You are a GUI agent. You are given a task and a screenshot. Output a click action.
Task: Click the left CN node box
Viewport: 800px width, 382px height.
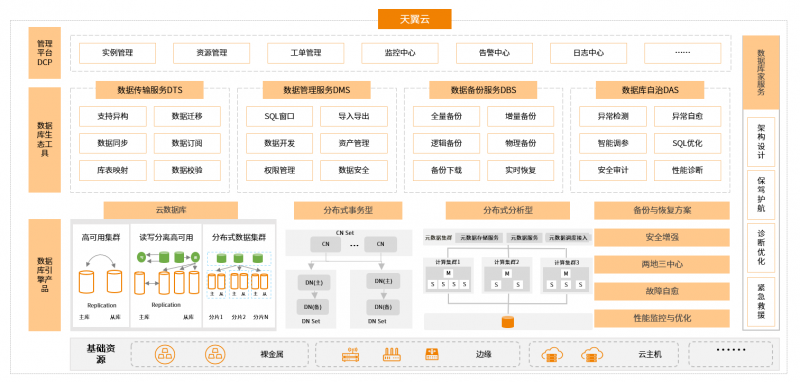tap(324, 244)
